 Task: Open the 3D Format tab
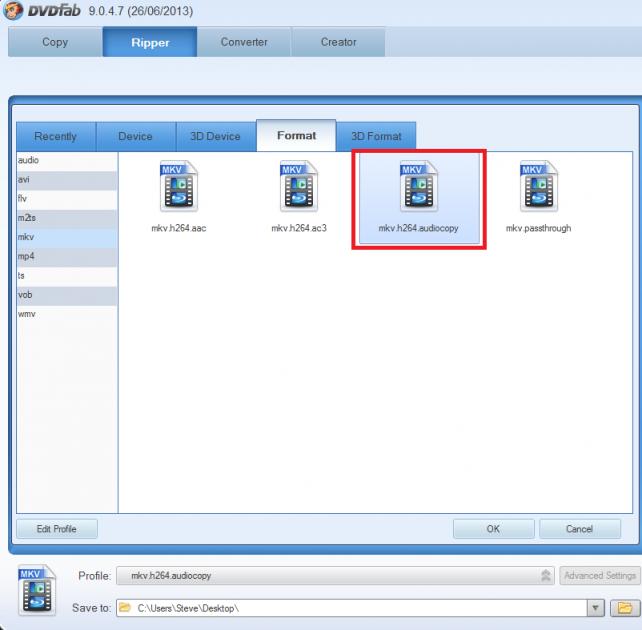[x=376, y=136]
